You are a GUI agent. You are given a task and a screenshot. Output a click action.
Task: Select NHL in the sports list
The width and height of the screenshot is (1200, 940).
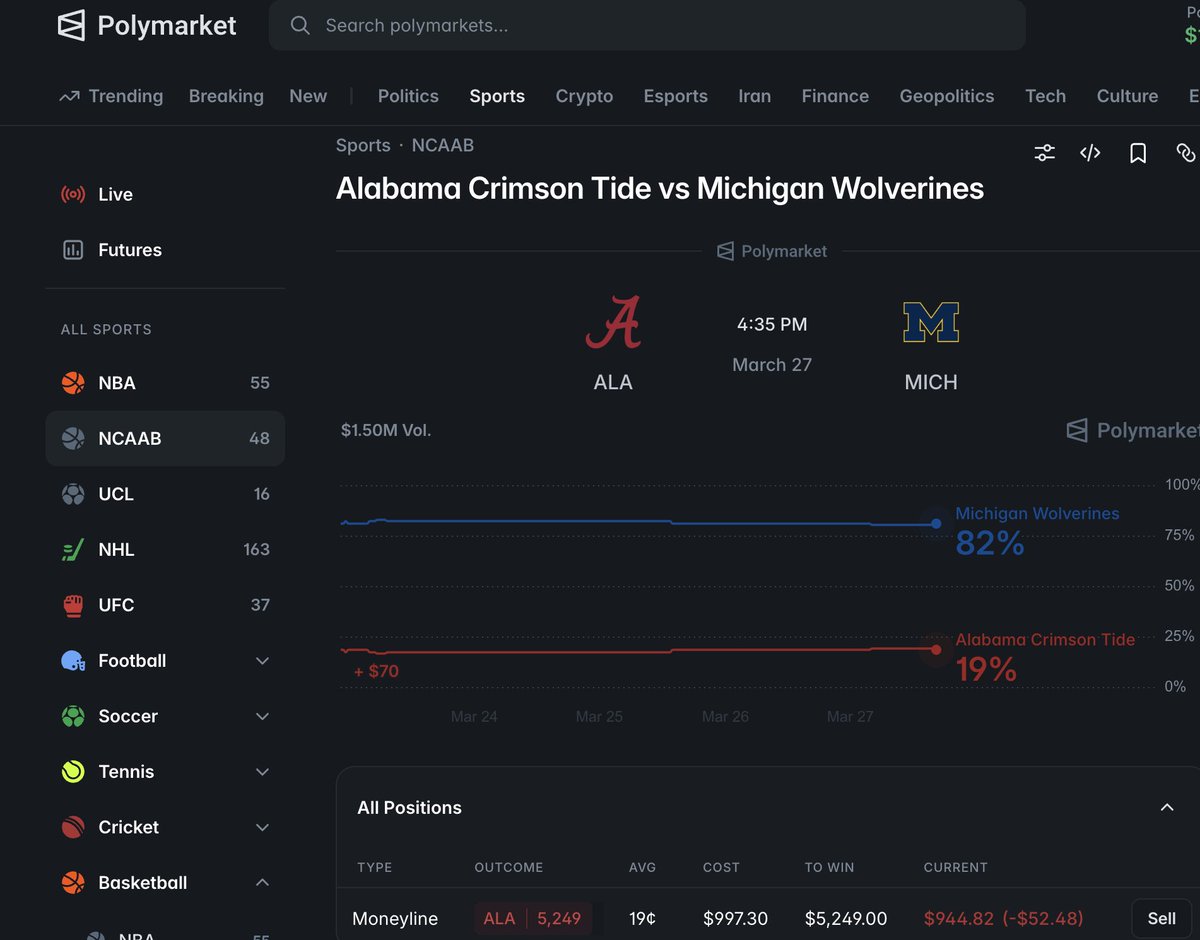click(x=165, y=549)
